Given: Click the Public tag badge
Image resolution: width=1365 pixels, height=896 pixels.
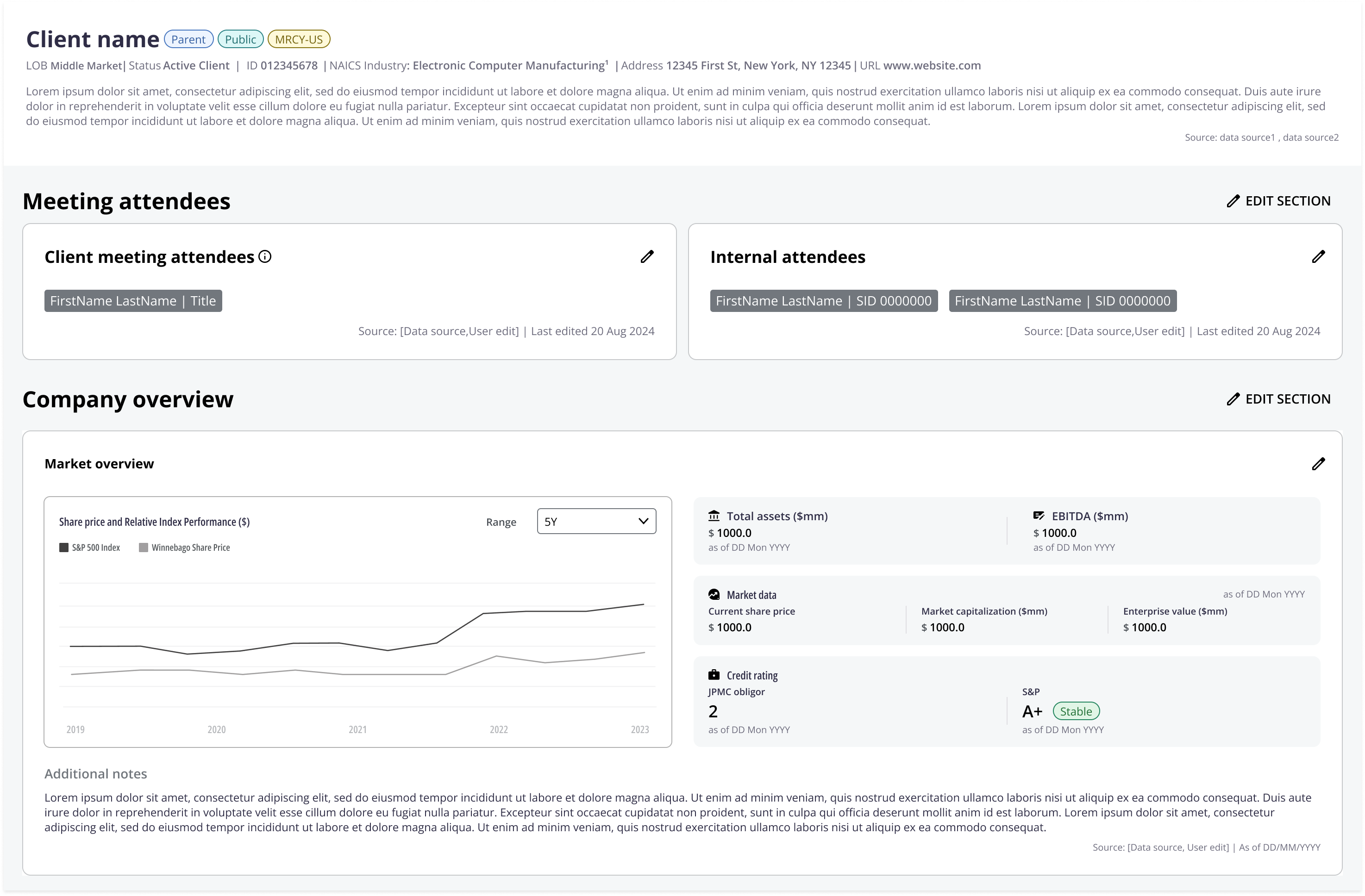Looking at the screenshot, I should click(240, 39).
